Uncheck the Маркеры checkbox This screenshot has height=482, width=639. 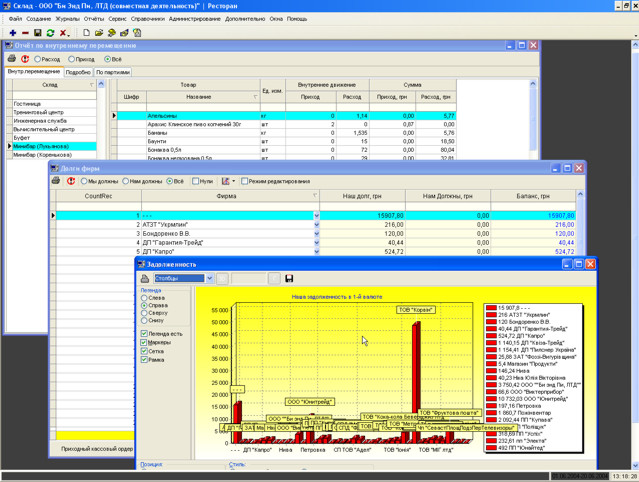point(145,343)
